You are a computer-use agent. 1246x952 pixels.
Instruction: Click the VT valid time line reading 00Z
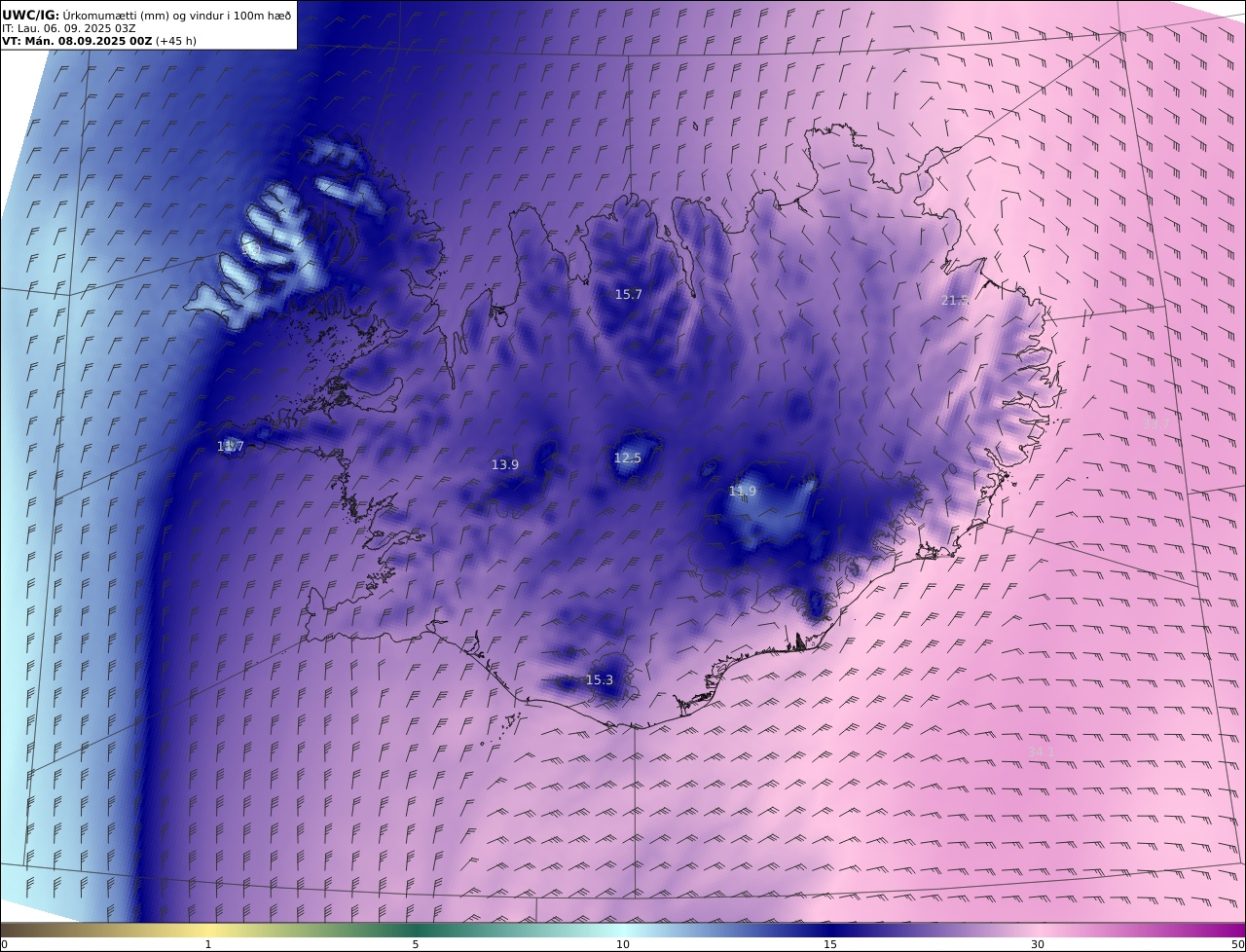97,41
